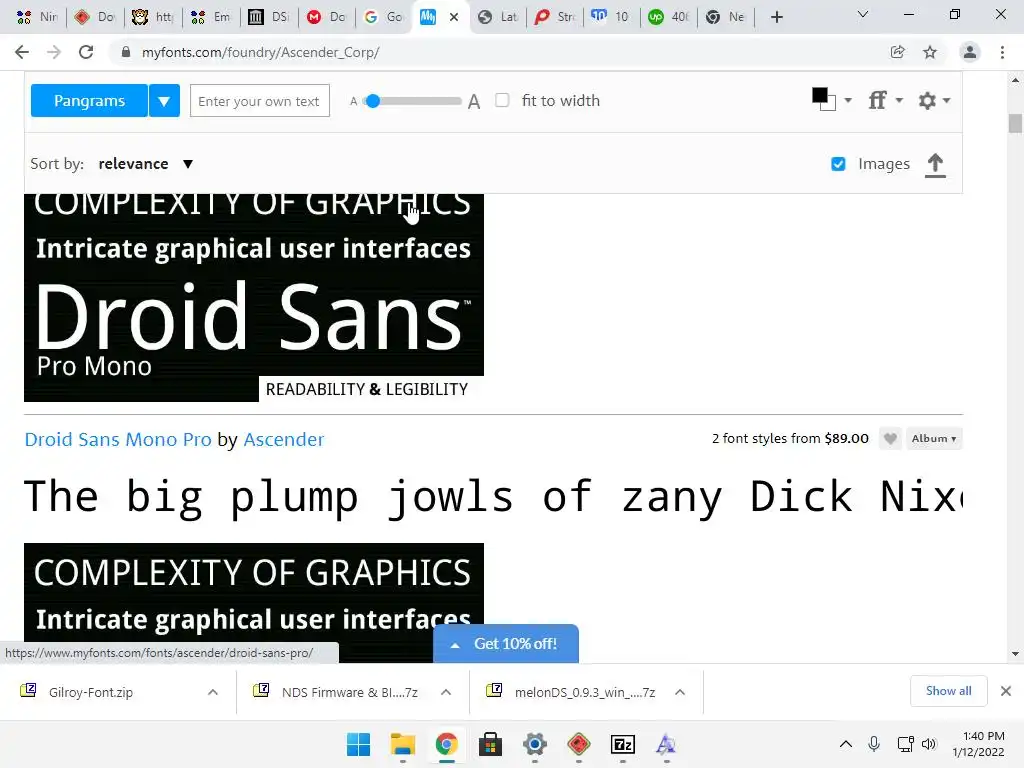This screenshot has height=768, width=1024.
Task: Open the Chrome profile avatar
Action: pyautogui.click(x=970, y=52)
